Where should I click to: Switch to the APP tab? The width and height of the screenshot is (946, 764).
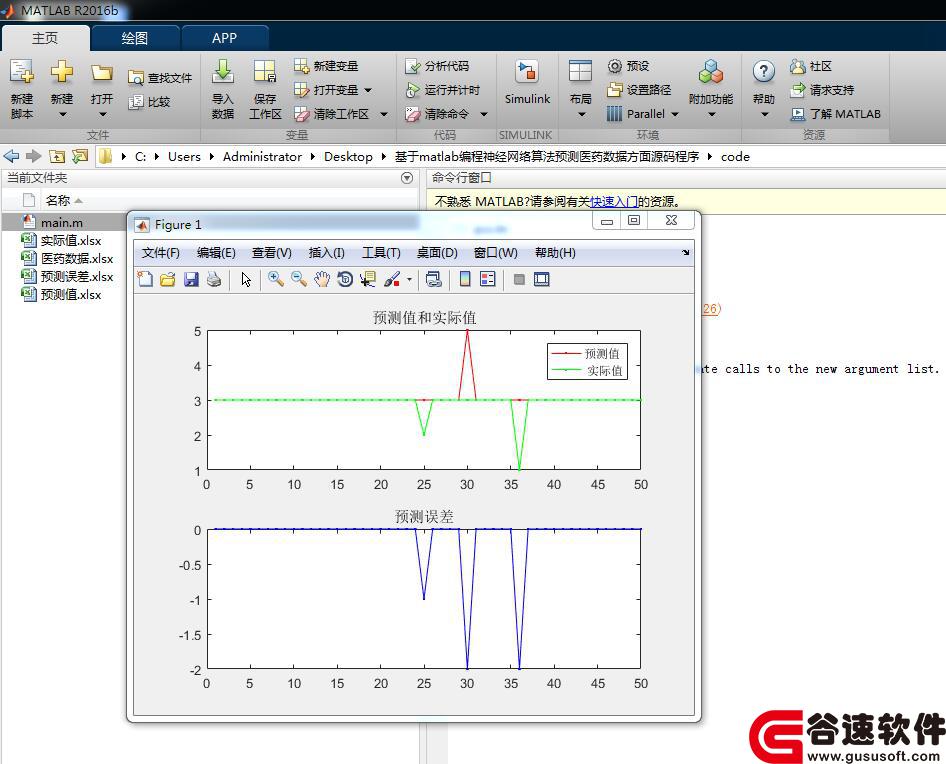[224, 38]
